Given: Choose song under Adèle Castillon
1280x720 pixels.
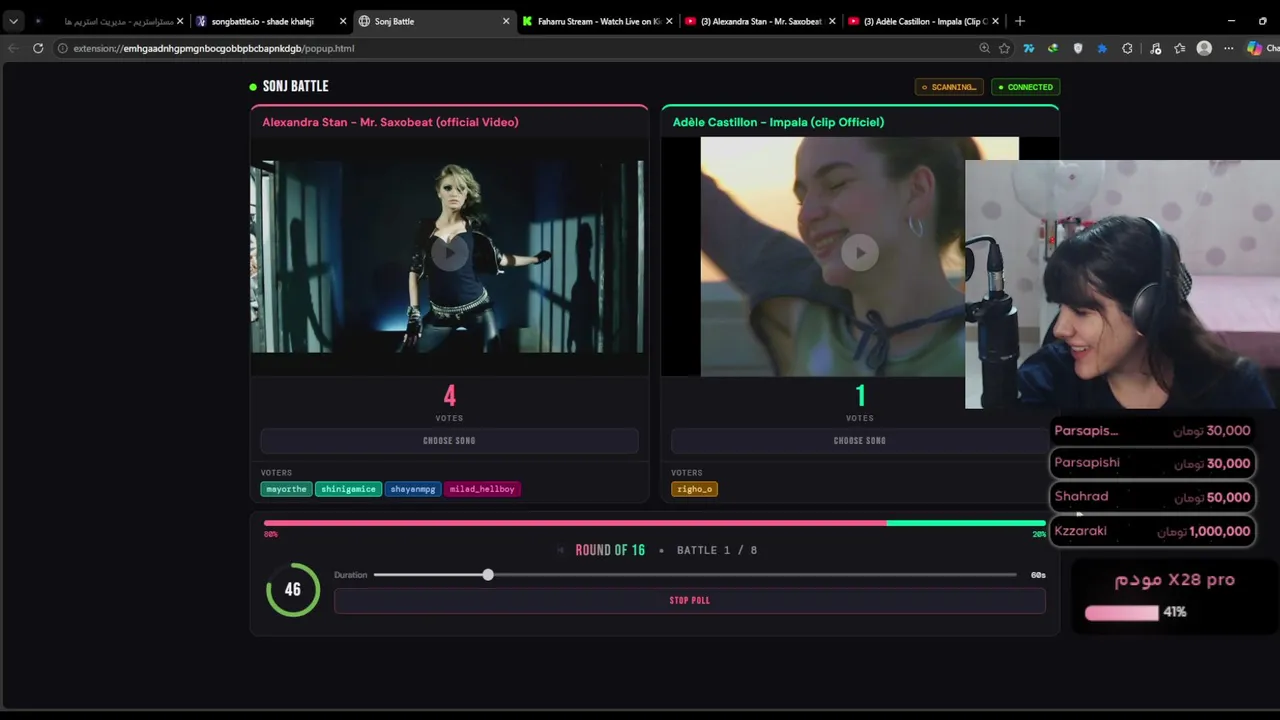Looking at the screenshot, I should tap(859, 441).
